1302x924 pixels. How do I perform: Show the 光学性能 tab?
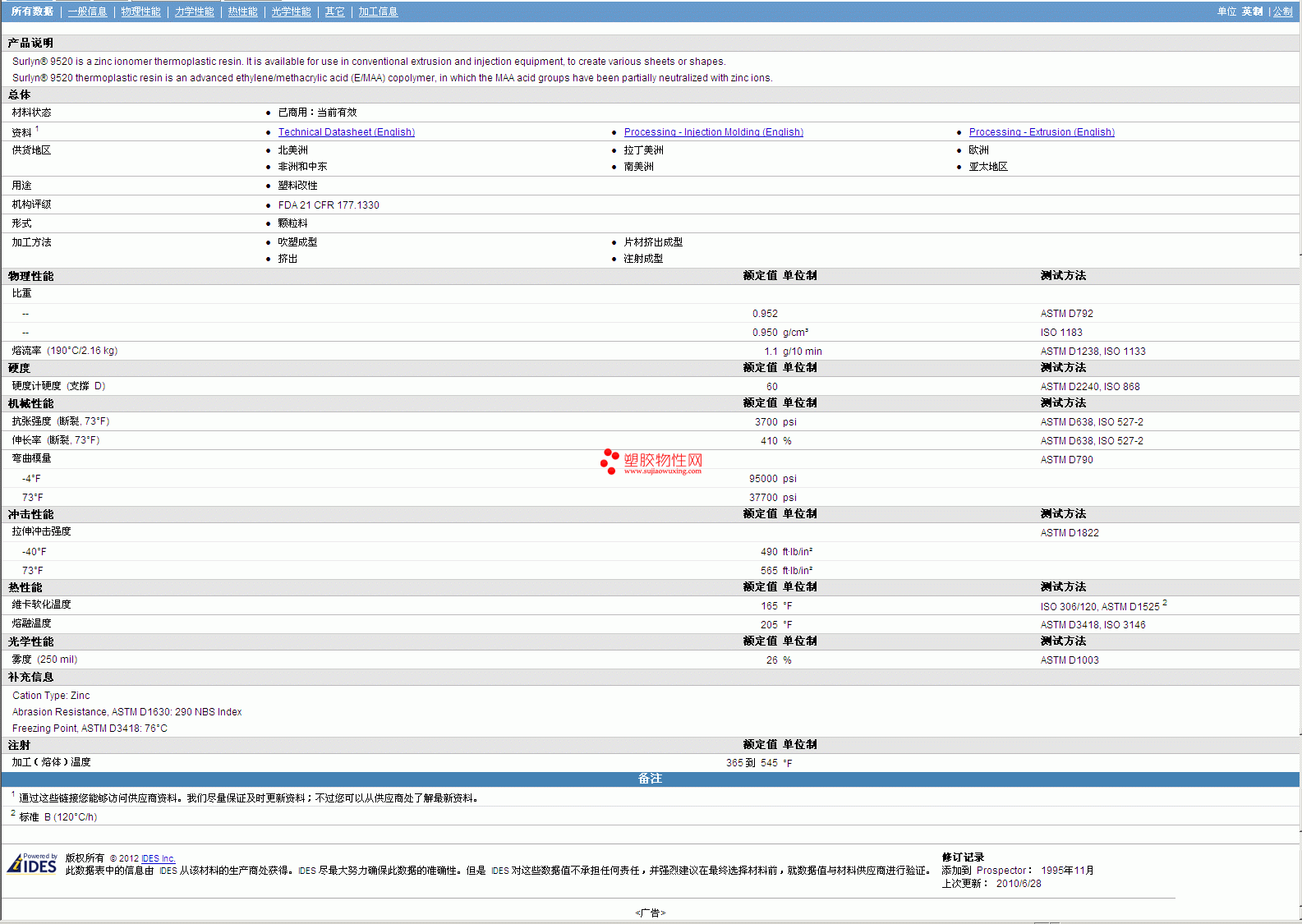pos(291,11)
